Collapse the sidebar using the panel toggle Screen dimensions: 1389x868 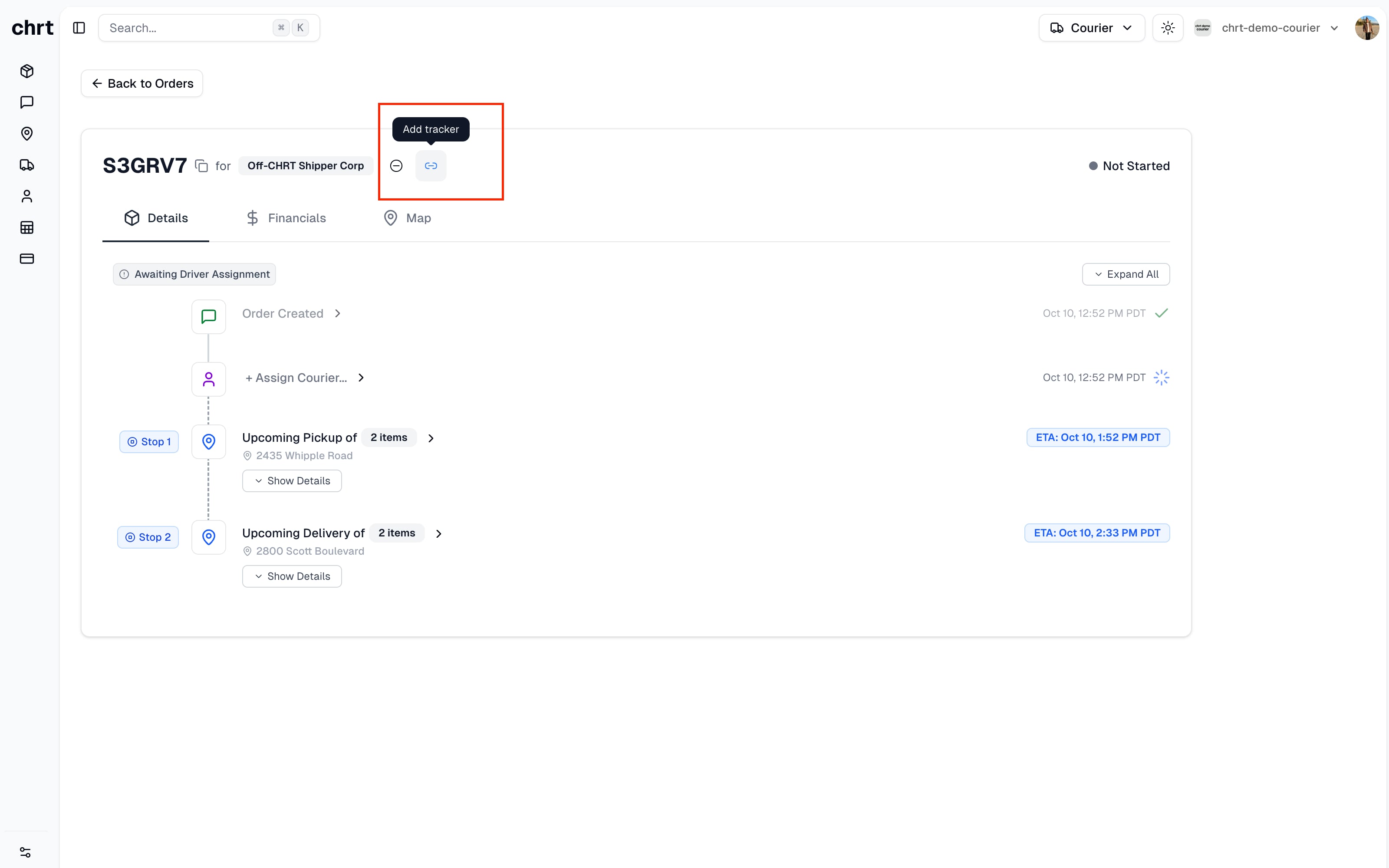[x=79, y=27]
